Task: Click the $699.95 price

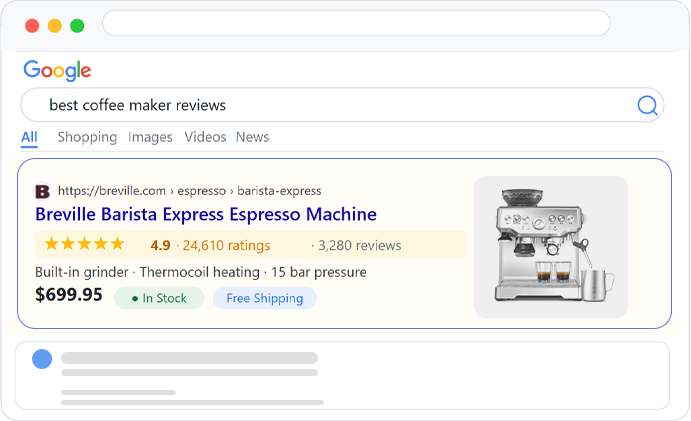Action: point(69,294)
